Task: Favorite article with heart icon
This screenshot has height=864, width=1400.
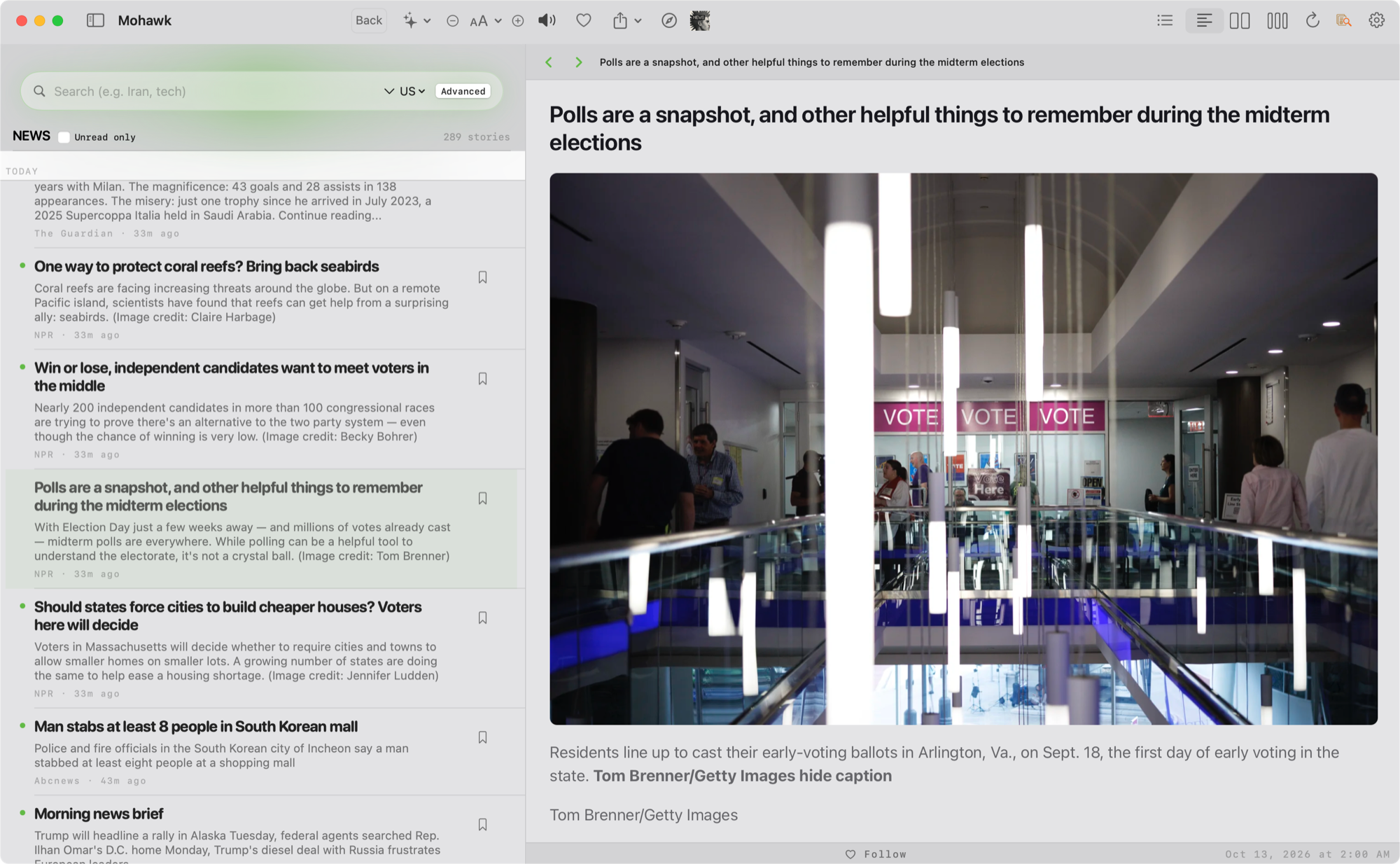Action: 583,21
